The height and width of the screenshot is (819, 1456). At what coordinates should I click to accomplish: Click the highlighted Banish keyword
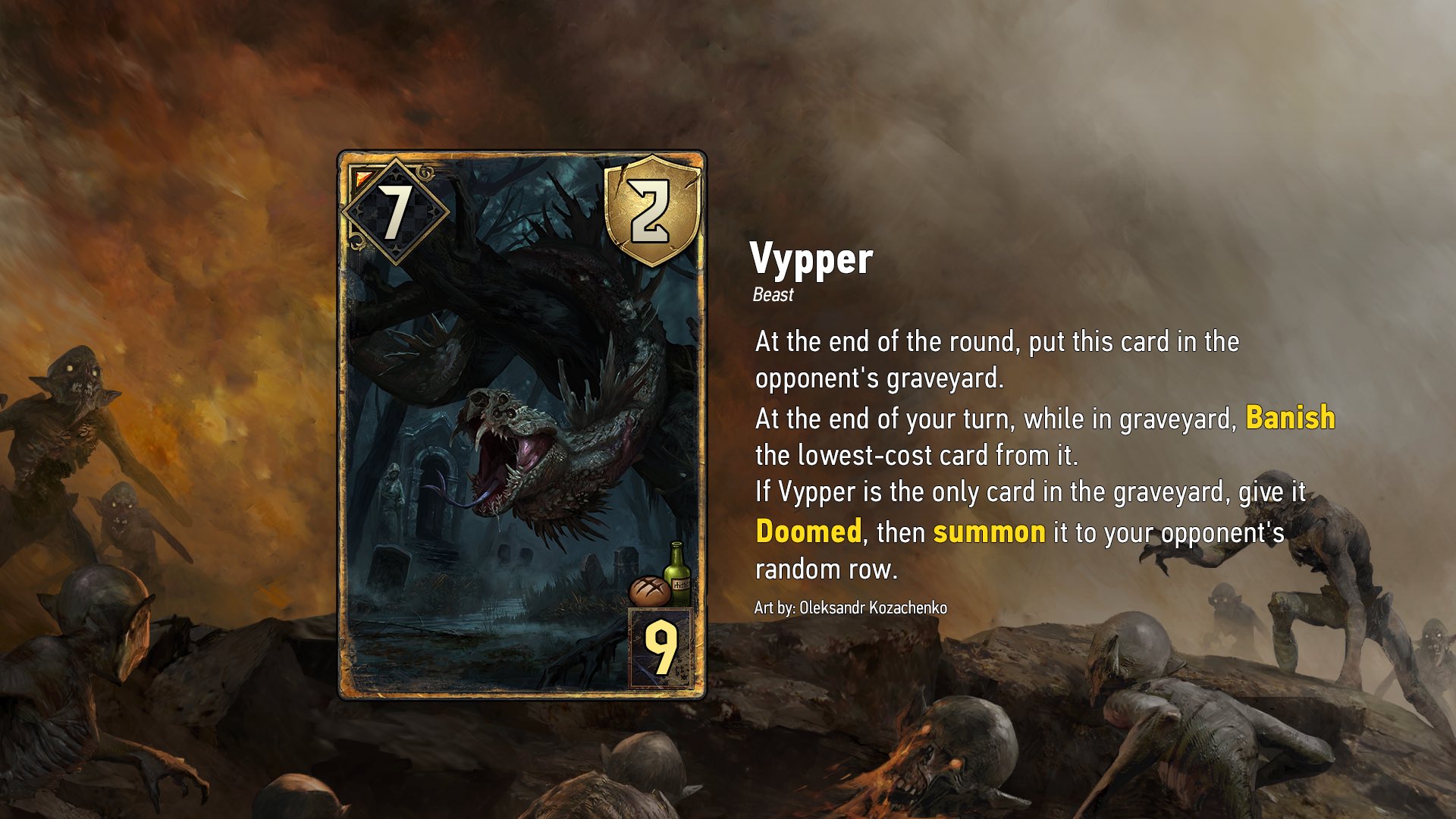coord(1290,417)
